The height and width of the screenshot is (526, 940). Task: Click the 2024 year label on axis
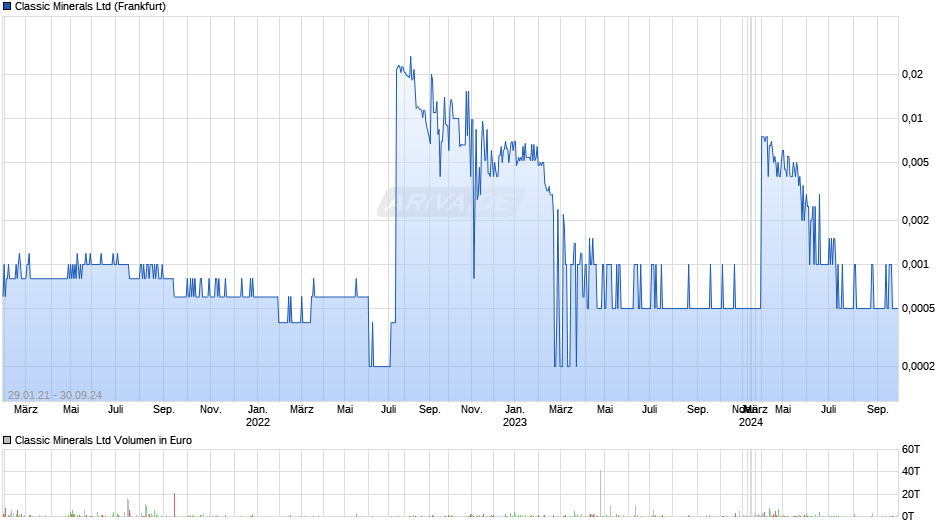751,422
